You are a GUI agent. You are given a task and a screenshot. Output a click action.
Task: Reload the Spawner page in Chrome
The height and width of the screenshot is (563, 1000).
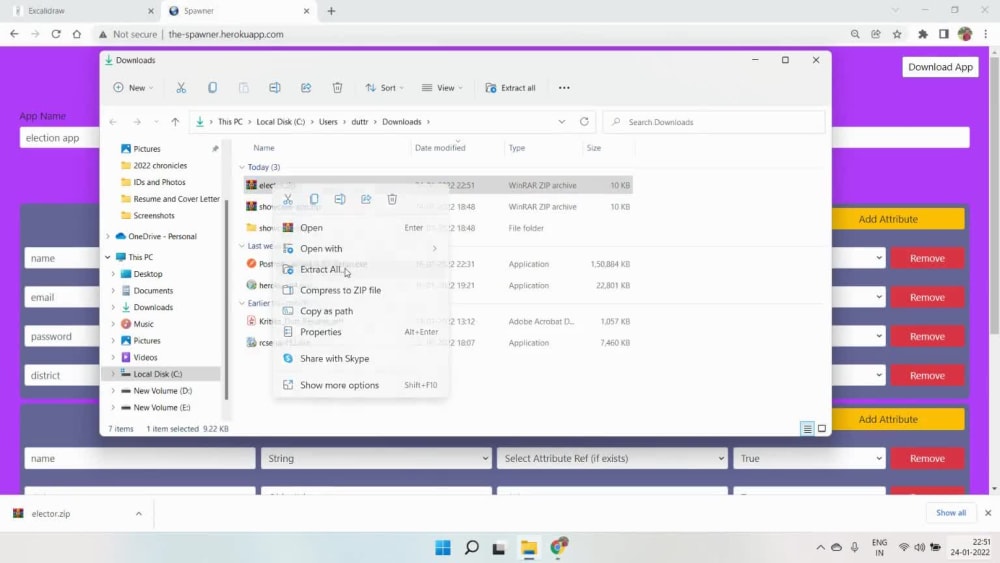click(56, 34)
